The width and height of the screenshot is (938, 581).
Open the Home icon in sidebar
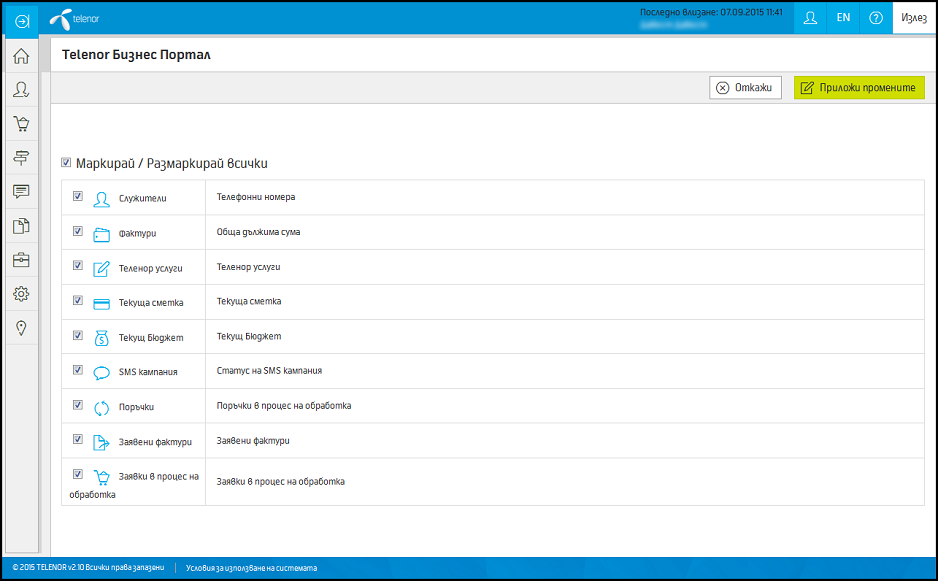tap(21, 56)
